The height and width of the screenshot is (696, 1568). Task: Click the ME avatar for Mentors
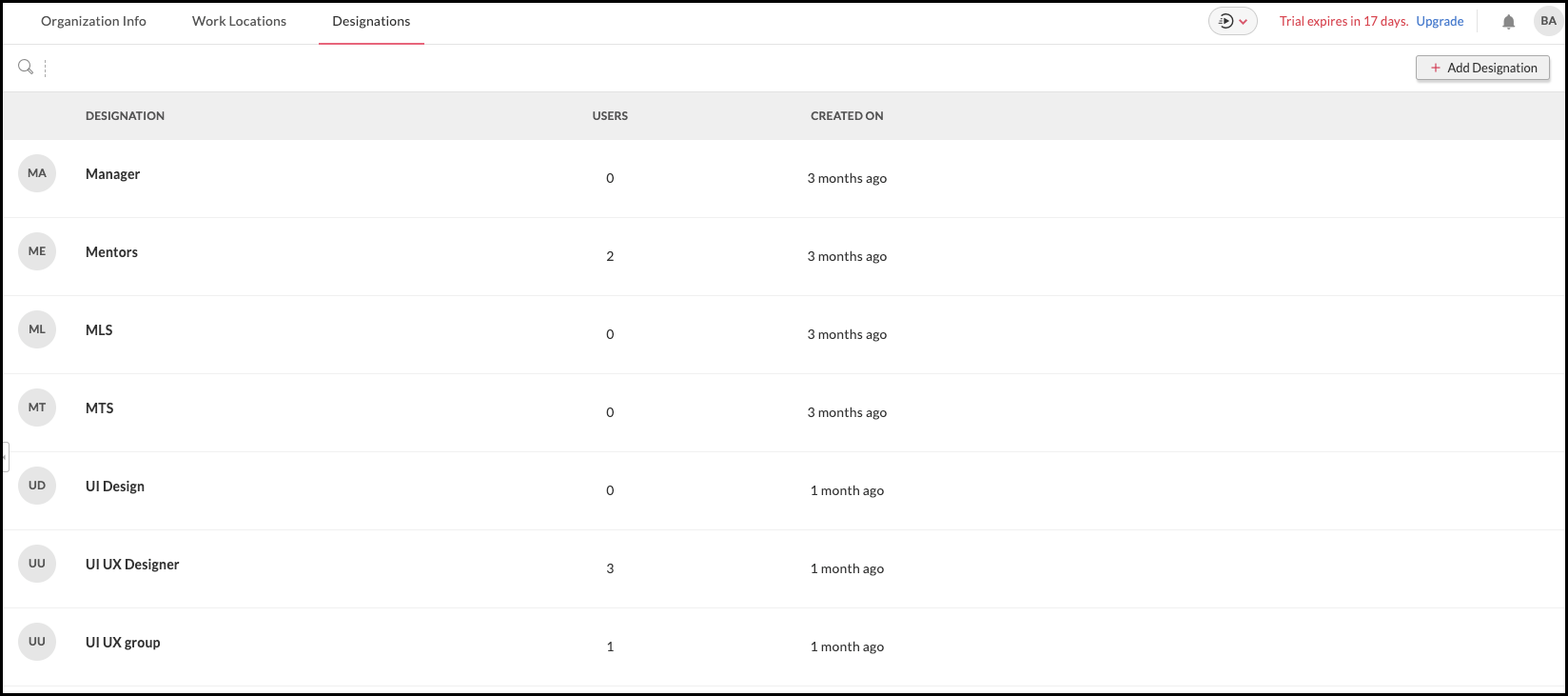37,251
